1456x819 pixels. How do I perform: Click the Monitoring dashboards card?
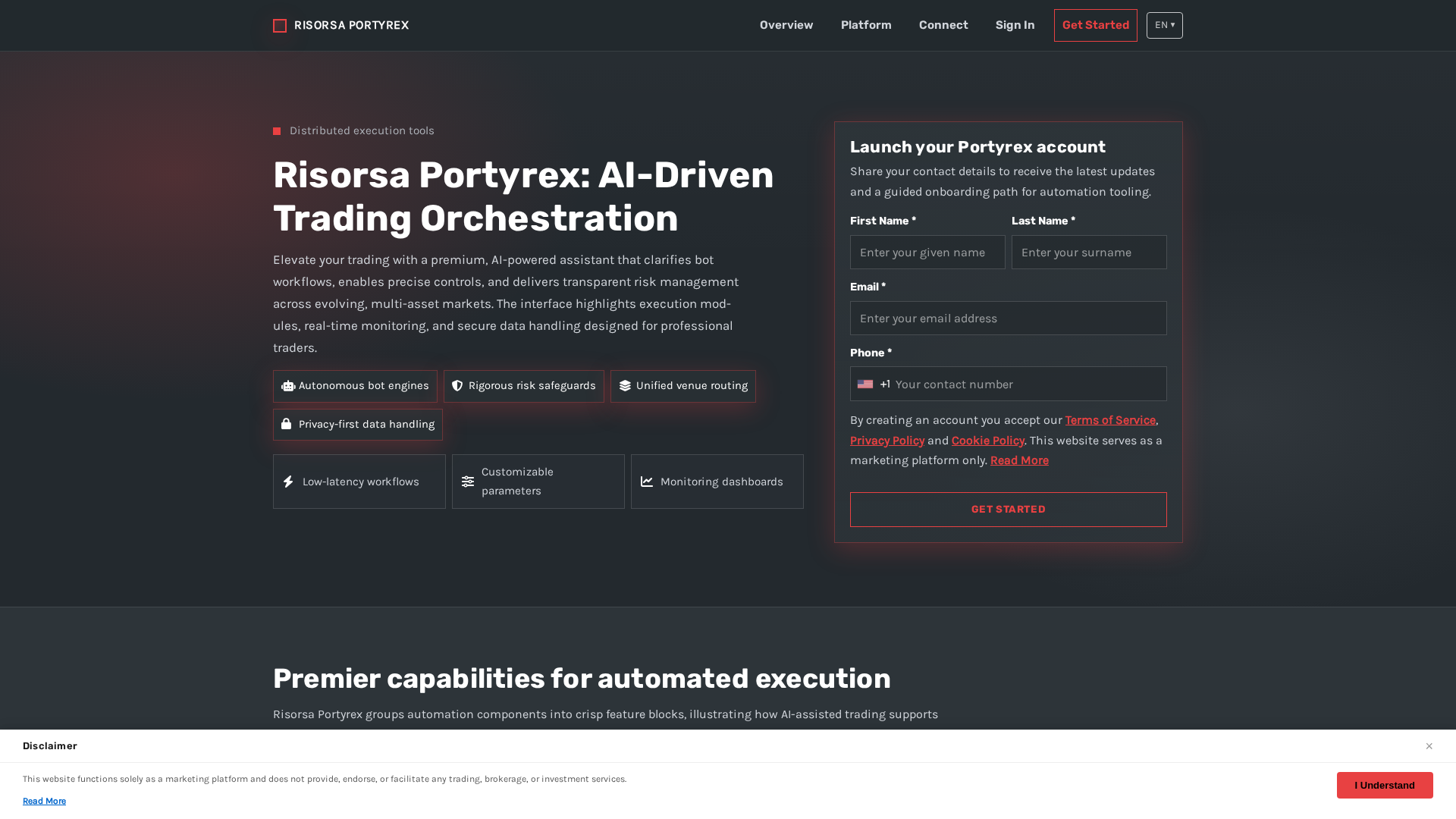pyautogui.click(x=717, y=482)
